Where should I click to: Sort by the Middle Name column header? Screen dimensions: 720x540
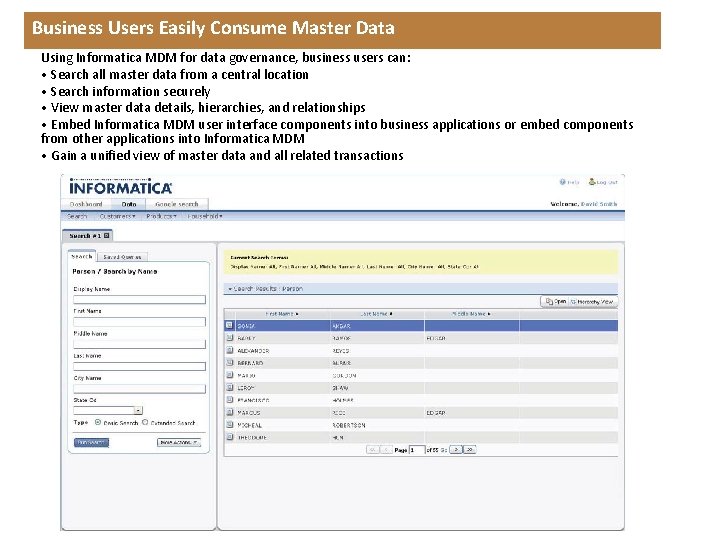coord(471,314)
